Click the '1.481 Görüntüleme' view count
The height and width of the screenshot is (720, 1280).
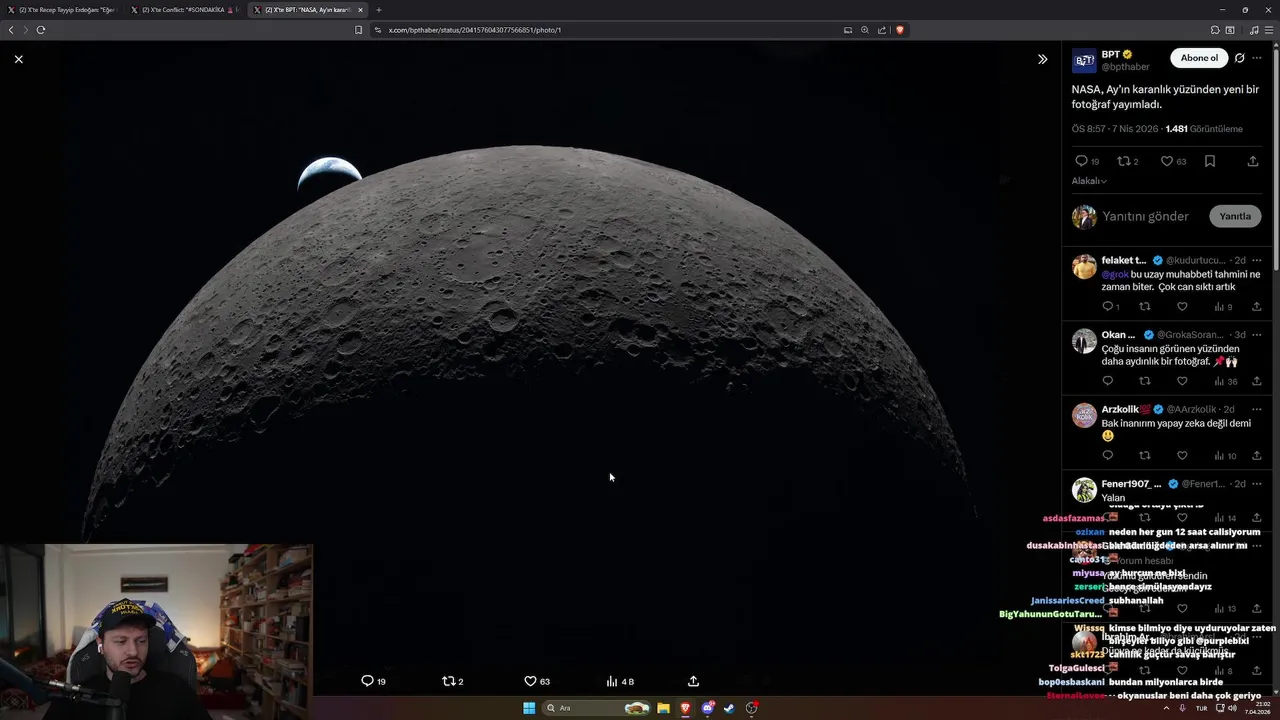click(x=1204, y=129)
